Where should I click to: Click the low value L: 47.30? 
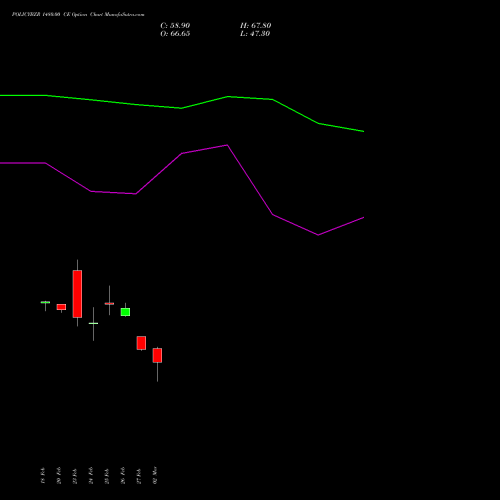pyautogui.click(x=255, y=34)
